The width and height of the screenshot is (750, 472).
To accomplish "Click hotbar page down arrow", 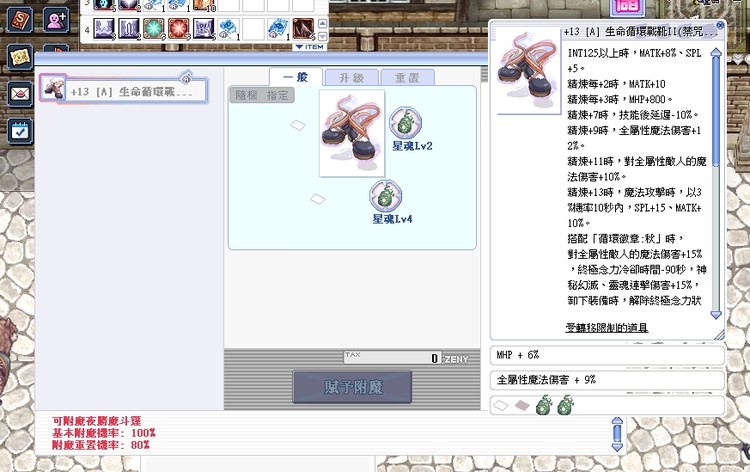I will pyautogui.click(x=322, y=36).
